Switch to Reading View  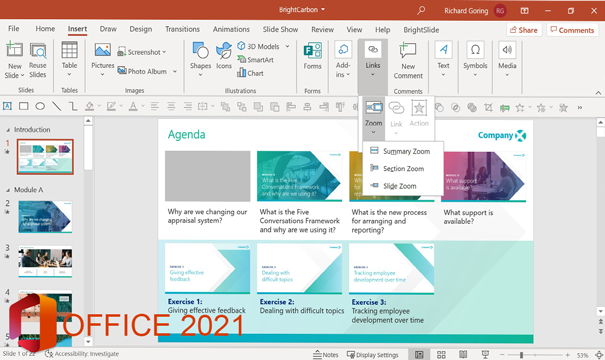(463, 354)
